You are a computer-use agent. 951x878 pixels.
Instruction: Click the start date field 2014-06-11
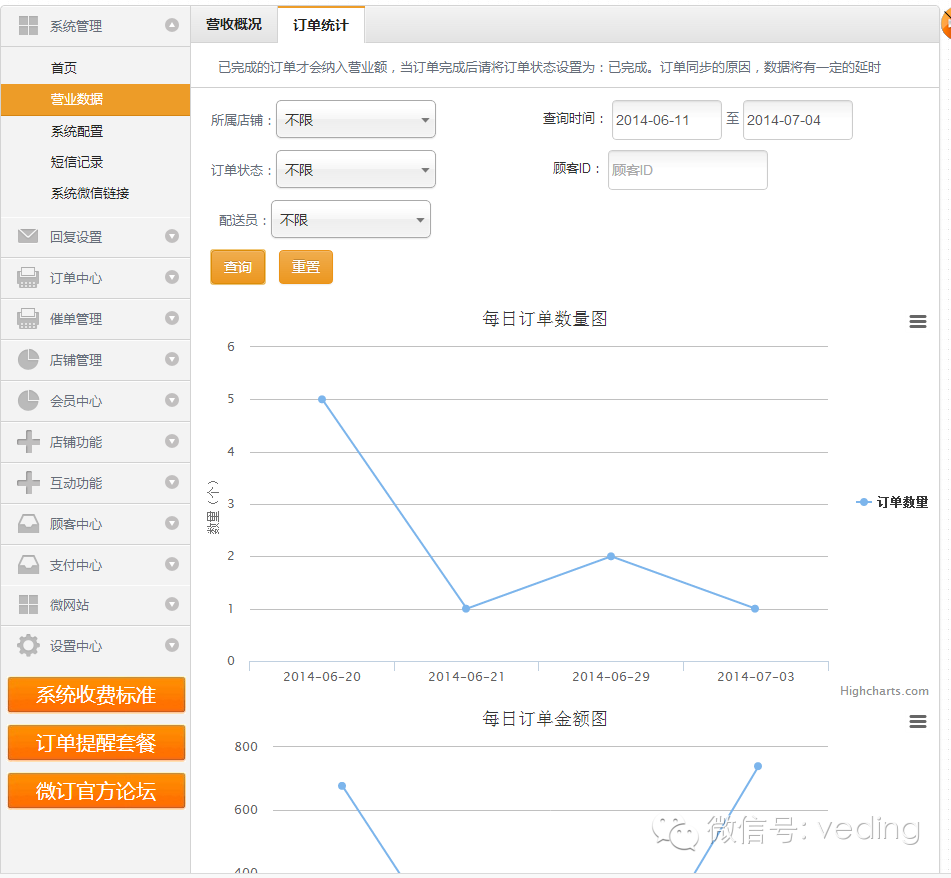[x=667, y=120]
